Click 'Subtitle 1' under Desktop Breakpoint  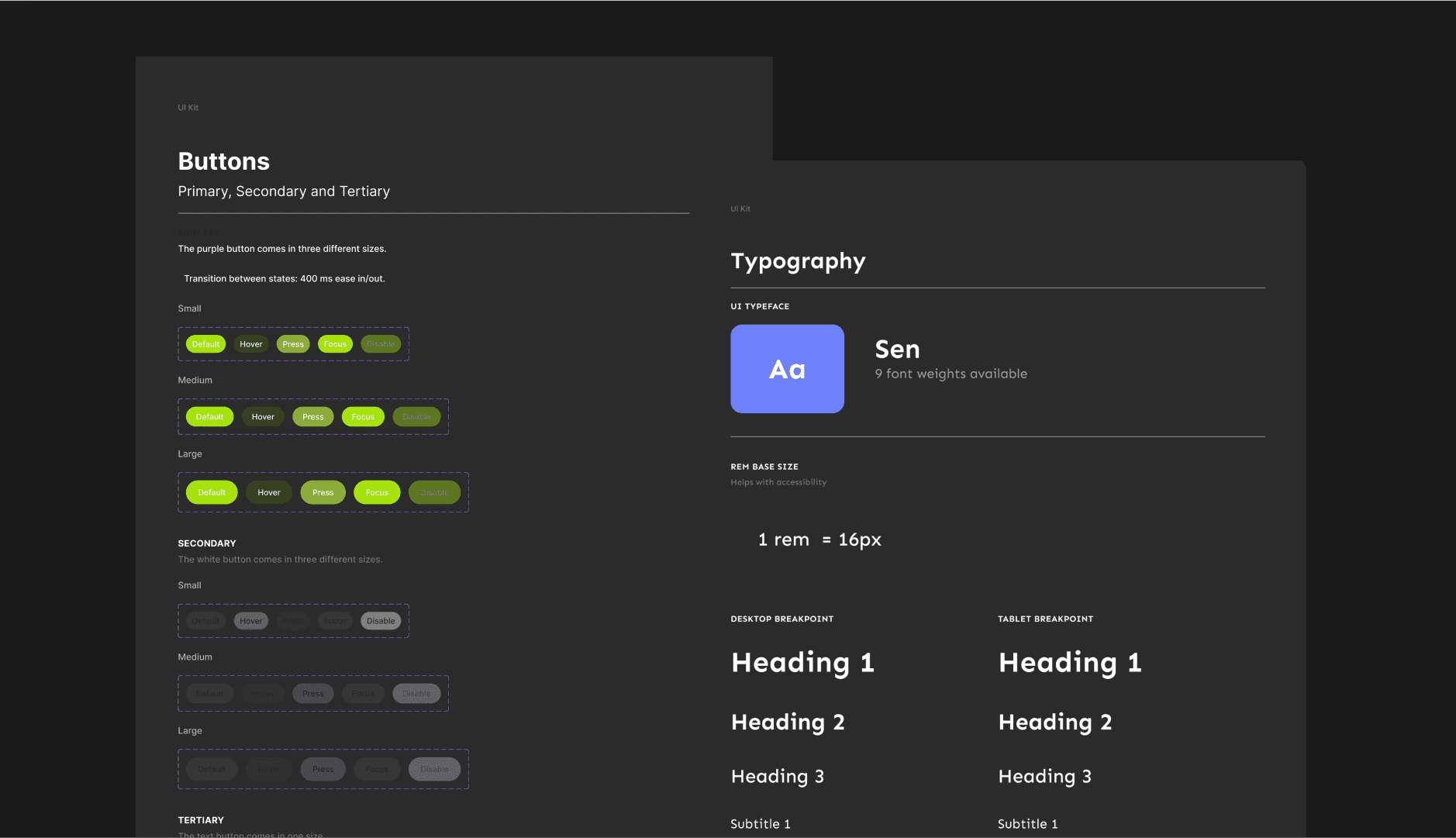pyautogui.click(x=761, y=824)
